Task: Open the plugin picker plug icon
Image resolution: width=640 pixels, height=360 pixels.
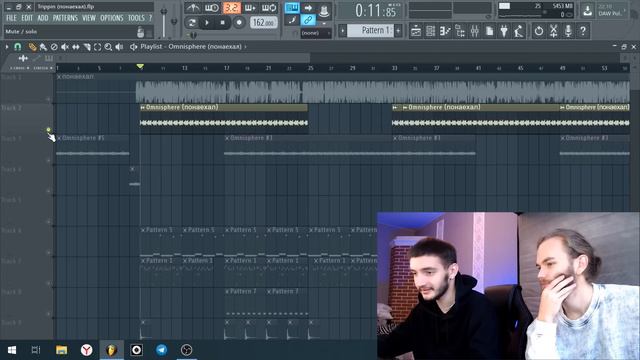Action: [x=504, y=31]
